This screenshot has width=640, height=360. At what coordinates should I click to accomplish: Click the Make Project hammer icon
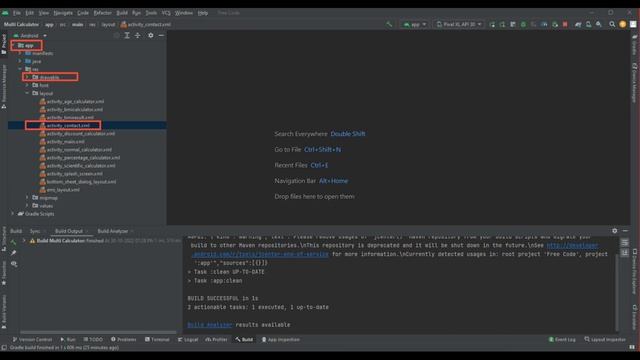pyautogui.click(x=389, y=24)
